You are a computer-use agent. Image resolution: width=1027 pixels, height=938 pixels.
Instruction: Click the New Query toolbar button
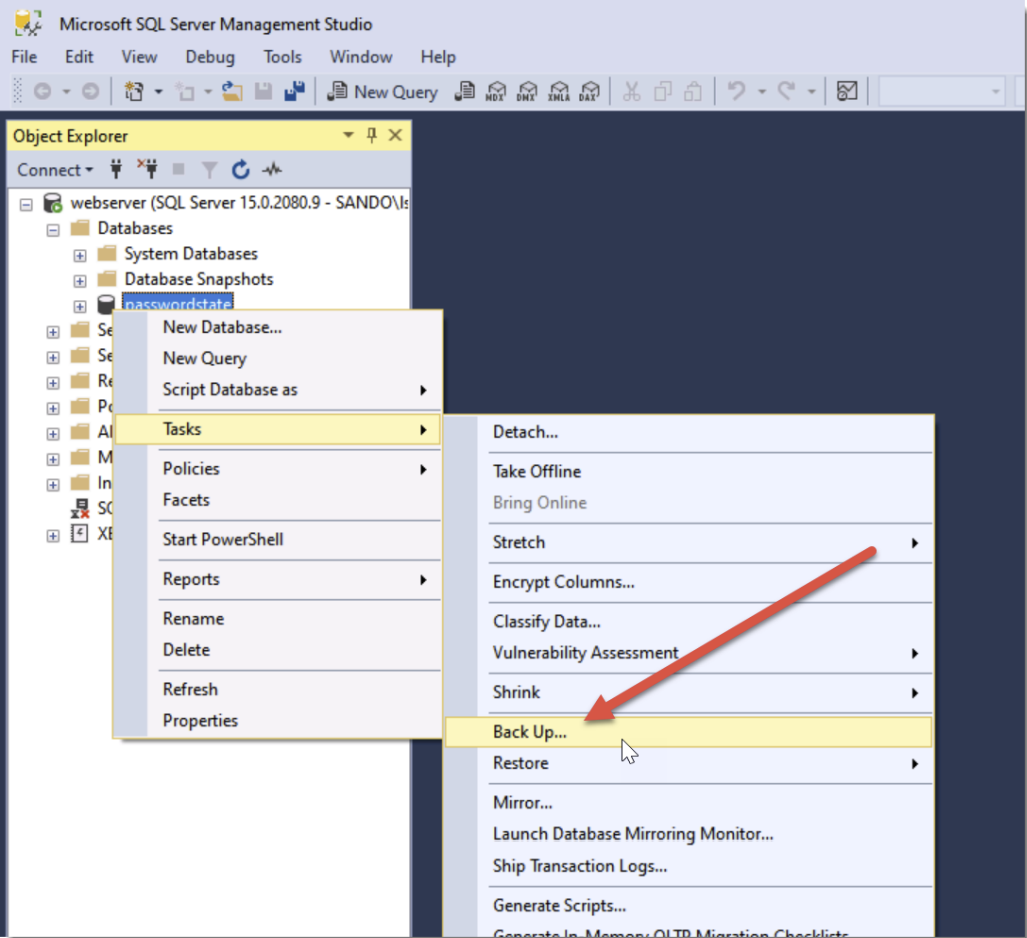click(x=383, y=92)
